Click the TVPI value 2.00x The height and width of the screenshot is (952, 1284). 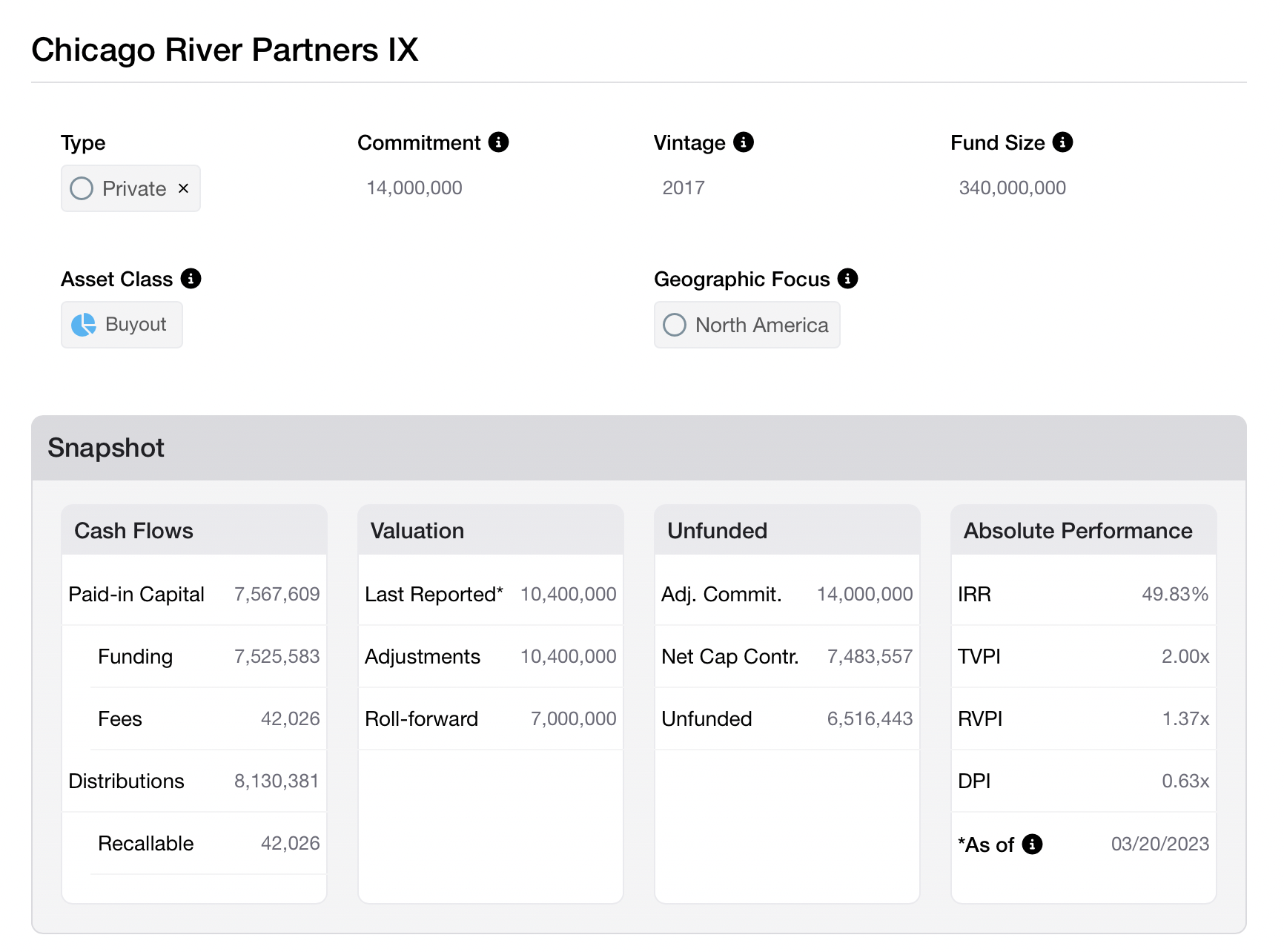[1186, 656]
